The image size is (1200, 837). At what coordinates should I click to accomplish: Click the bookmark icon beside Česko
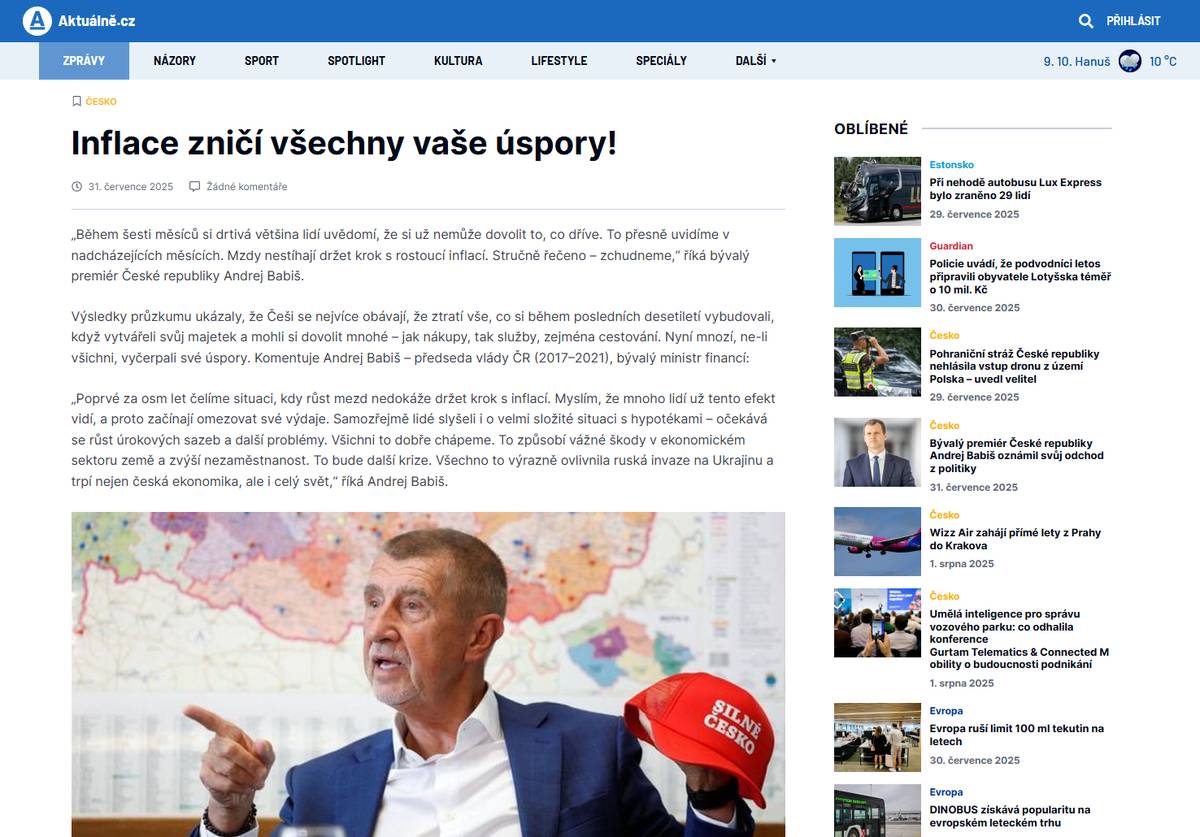point(76,101)
